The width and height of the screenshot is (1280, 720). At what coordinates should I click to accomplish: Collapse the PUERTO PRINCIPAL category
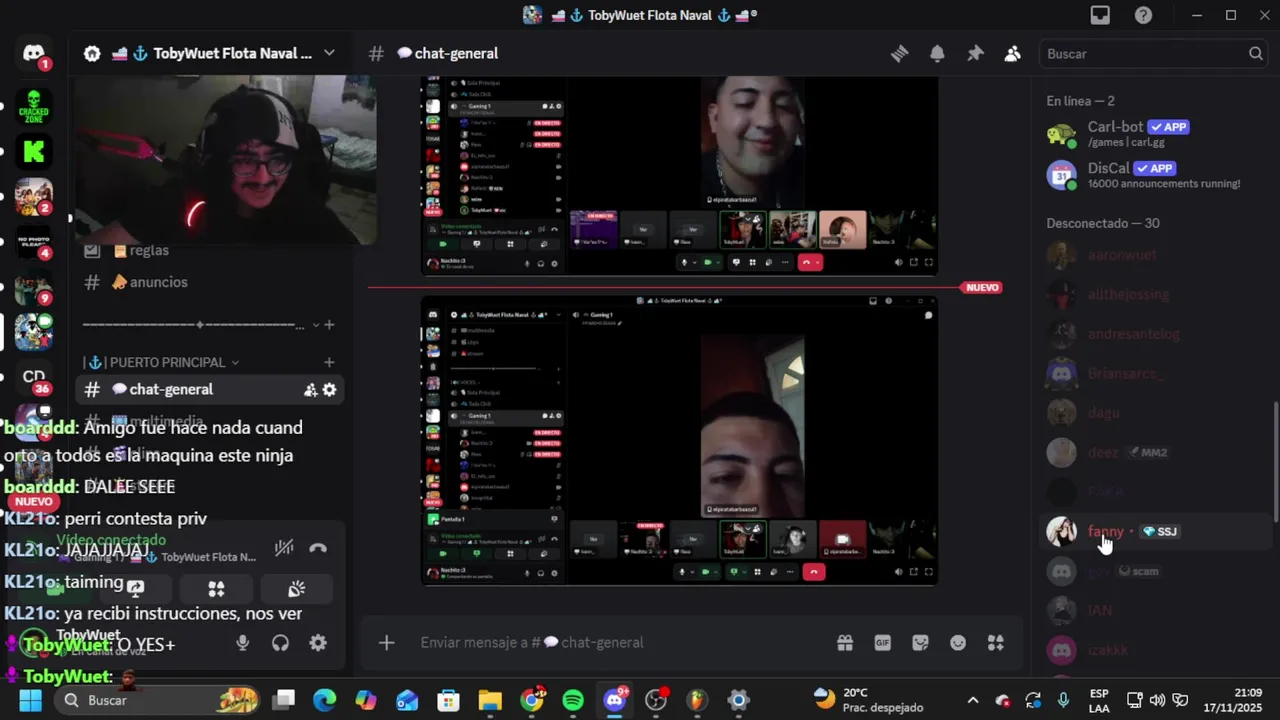(x=235, y=362)
